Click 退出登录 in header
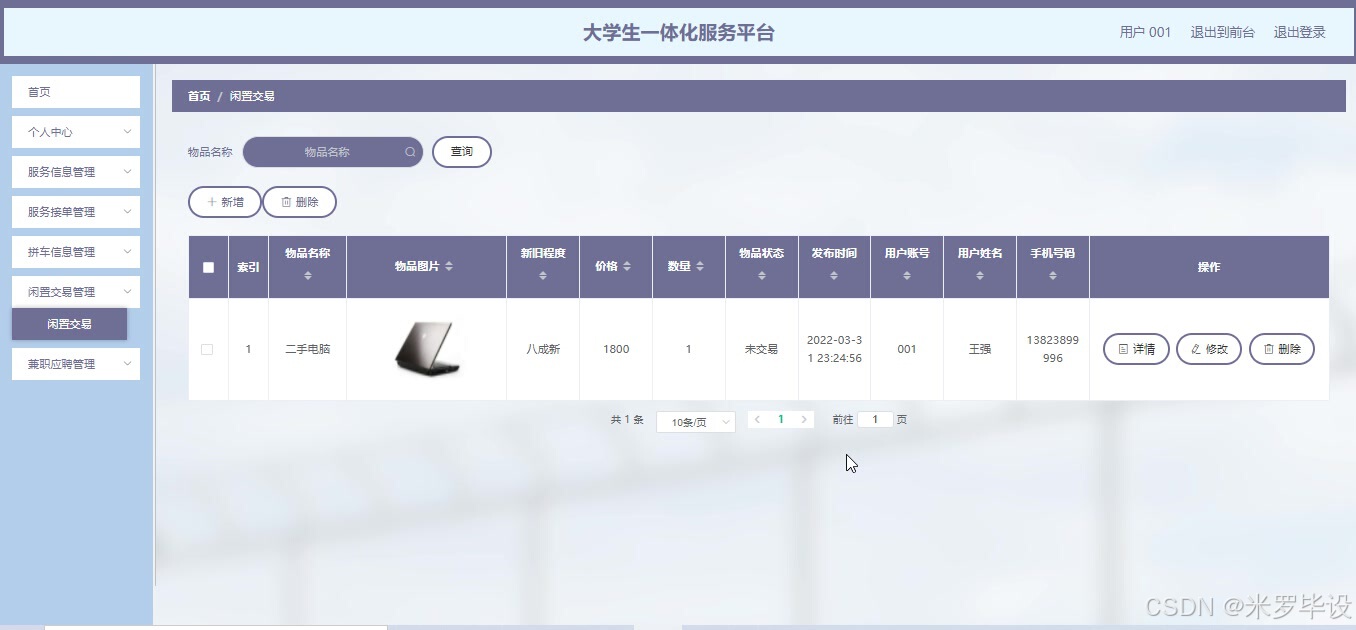This screenshot has height=630, width=1356. point(1299,32)
